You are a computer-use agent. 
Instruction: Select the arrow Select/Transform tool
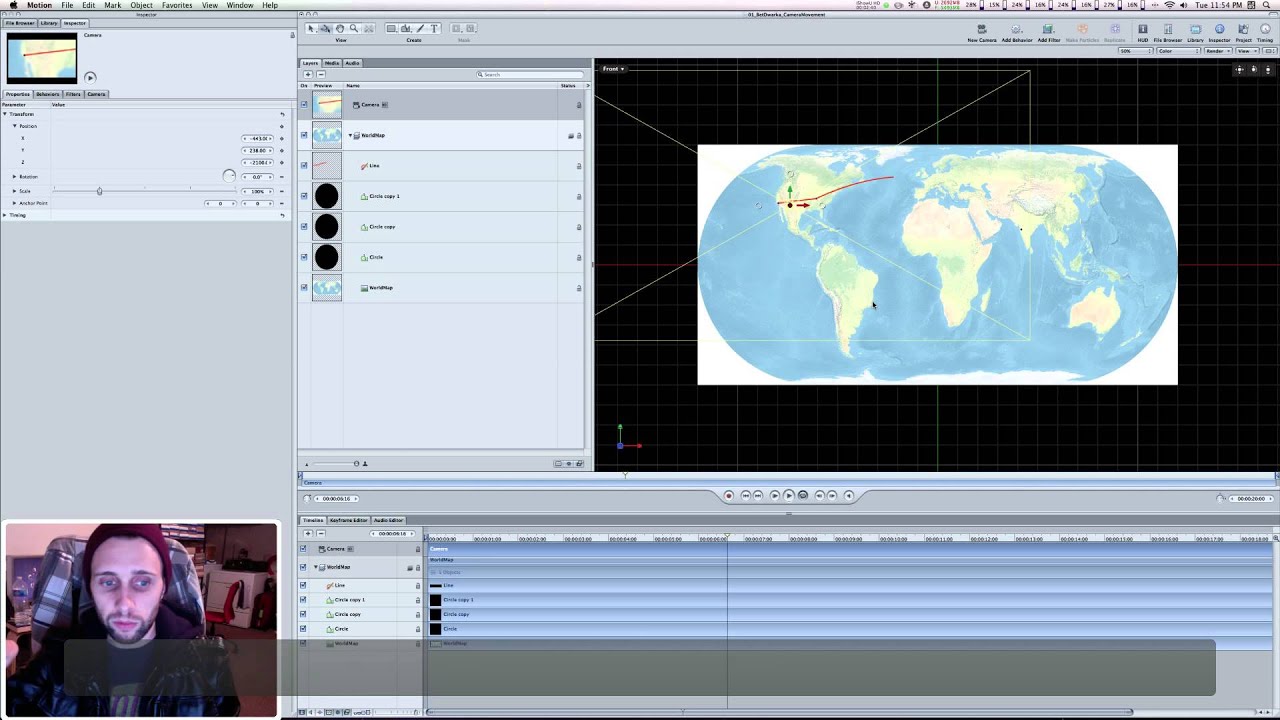[x=311, y=29]
